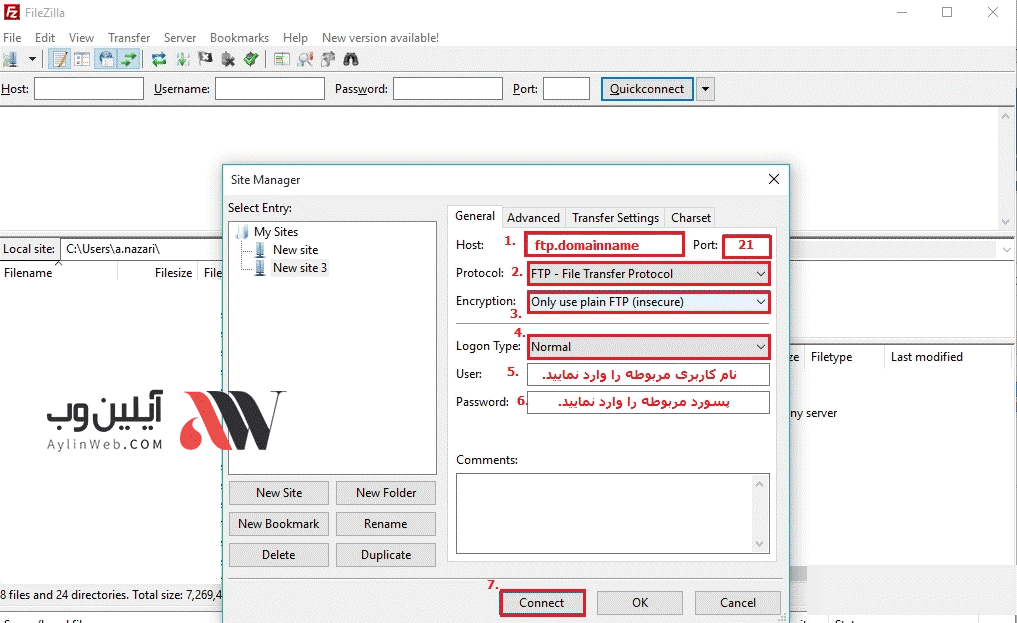
Task: Click the New version available! menu item
Action: coord(380,38)
